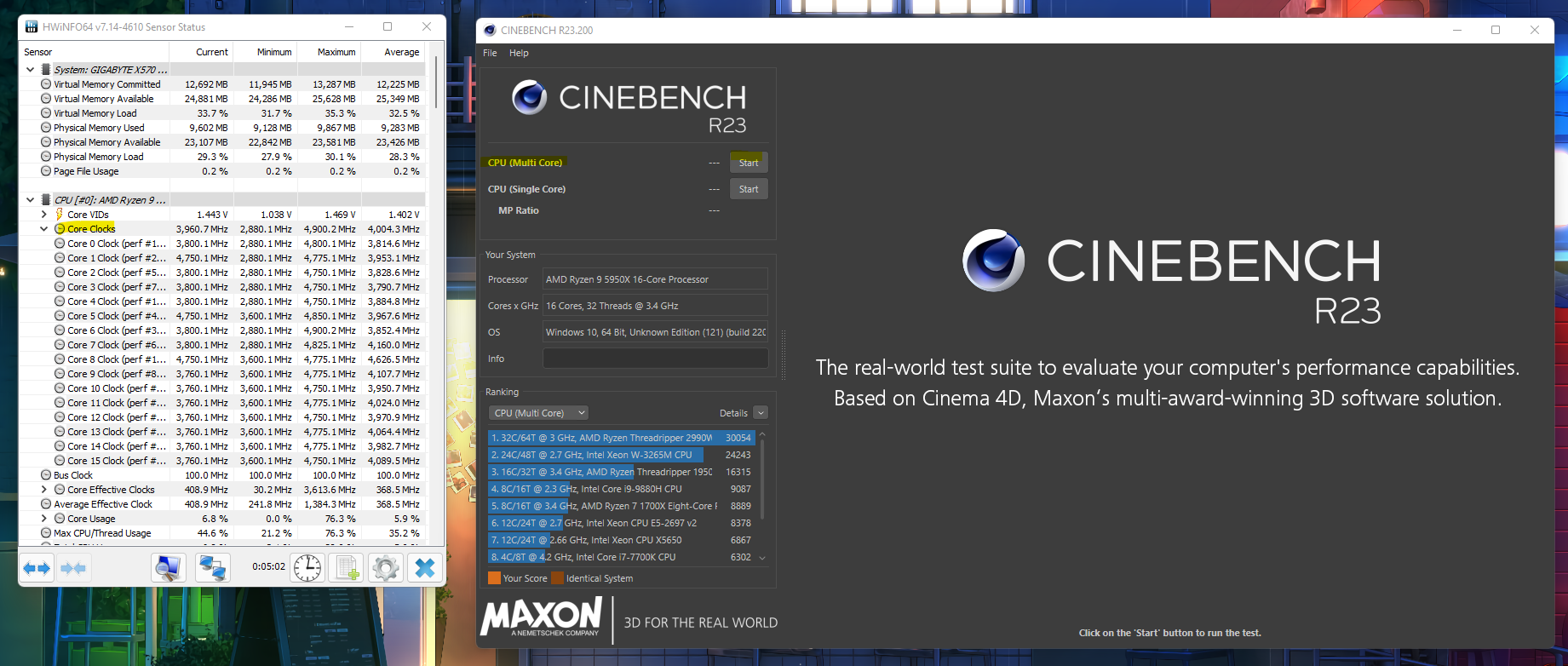Select ranking entry Ryzen 7 1700X 8889
The width and height of the screenshot is (1568, 666).
(x=621, y=506)
